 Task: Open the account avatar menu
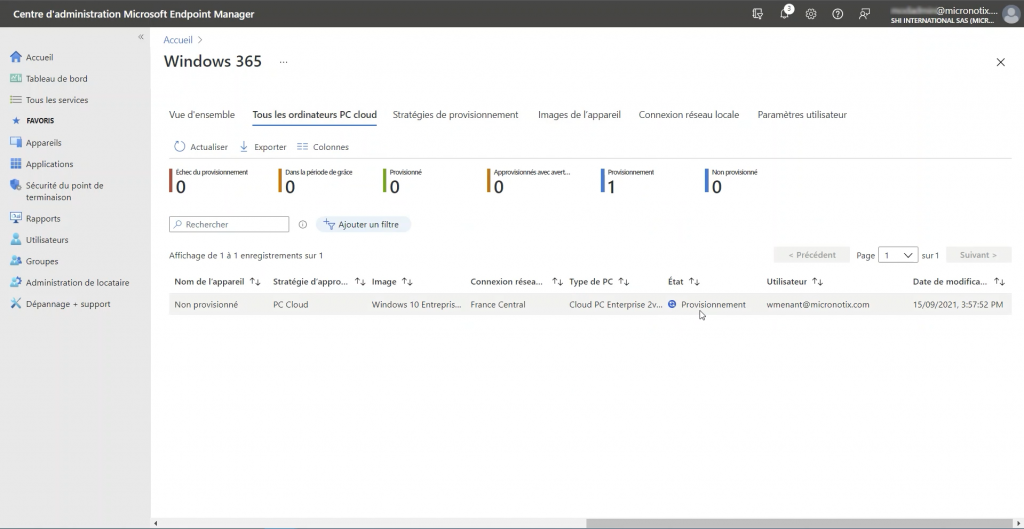1011,14
